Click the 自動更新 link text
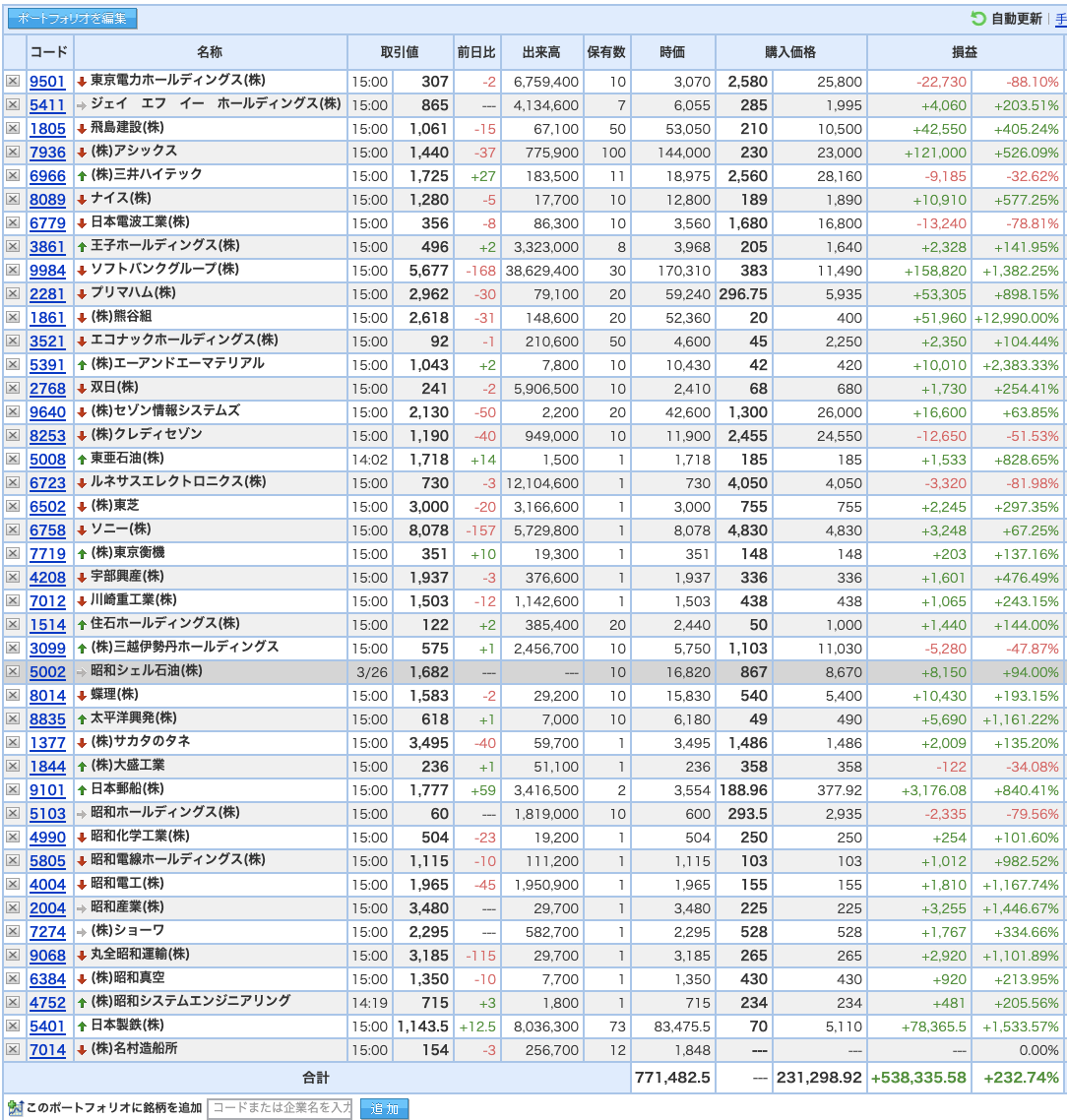Viewport: 1067px width, 1120px height. coord(1016,20)
